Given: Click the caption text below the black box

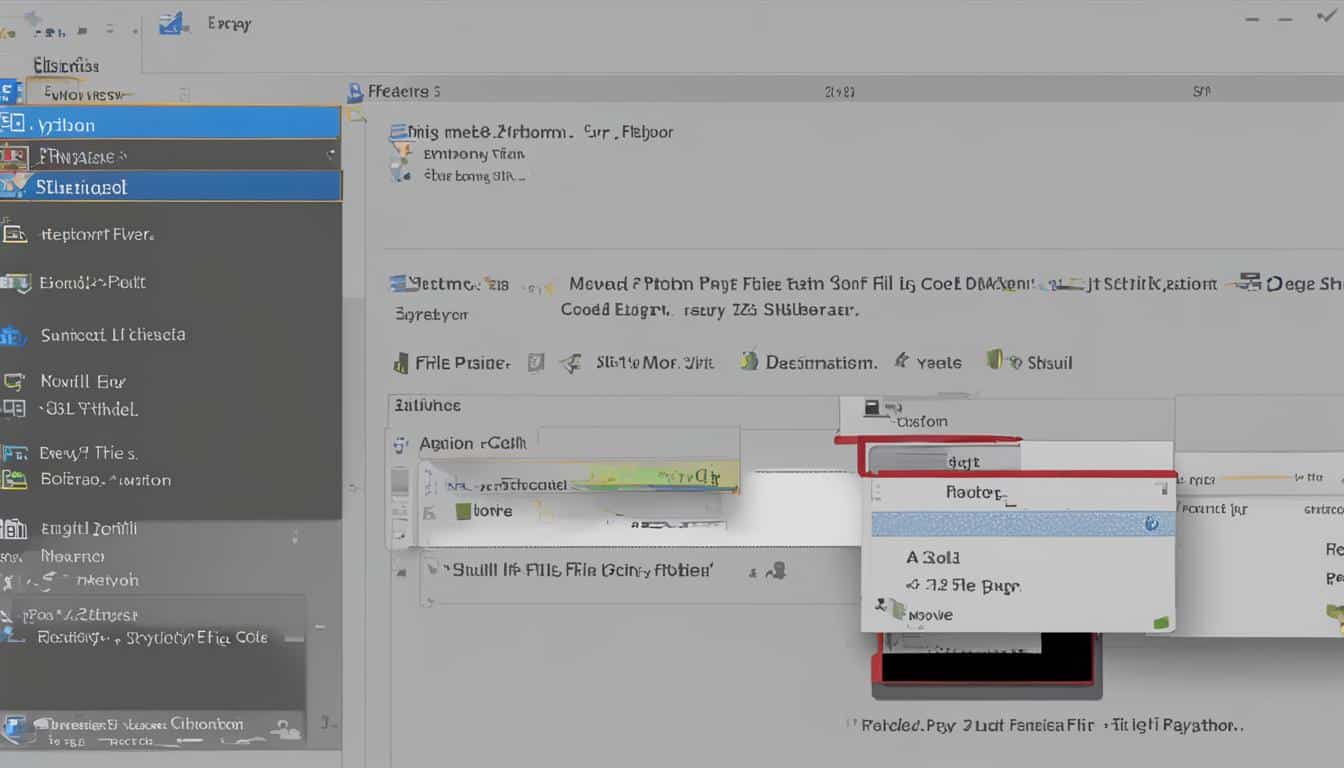Looking at the screenshot, I should point(1052,725).
